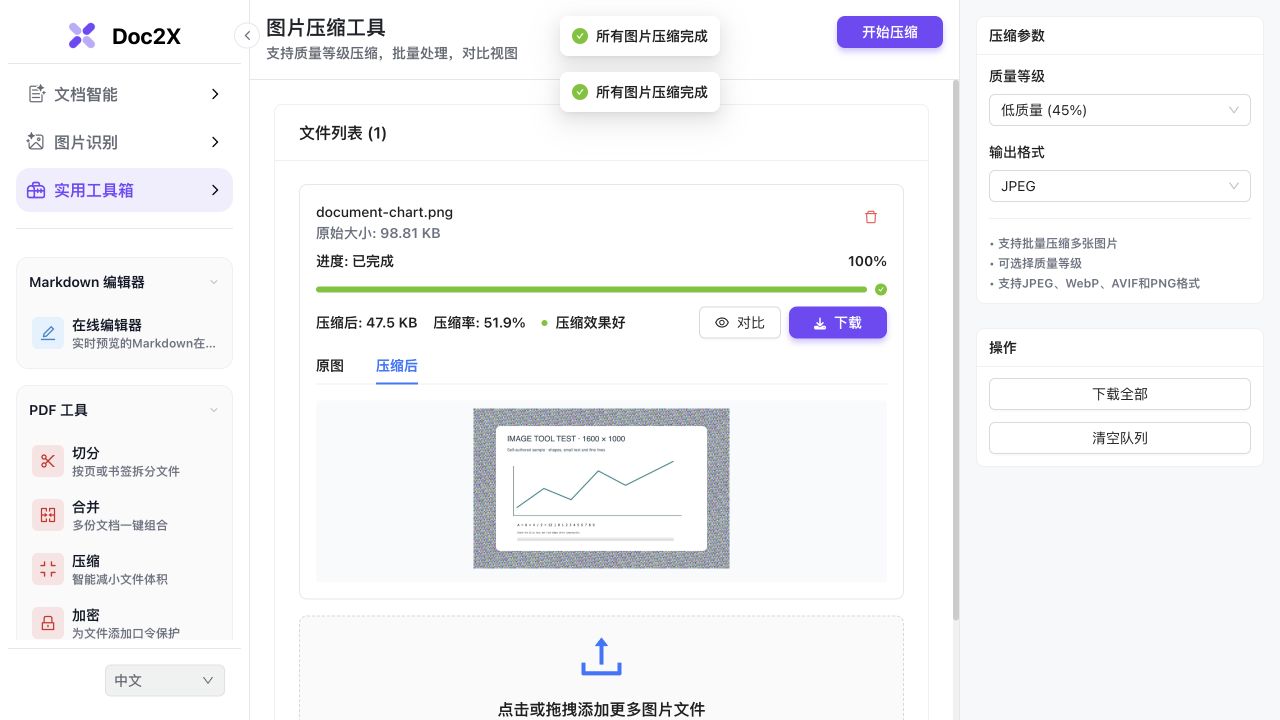This screenshot has height=720, width=1280.
Task: Click the 100% progress value
Action: click(x=867, y=261)
